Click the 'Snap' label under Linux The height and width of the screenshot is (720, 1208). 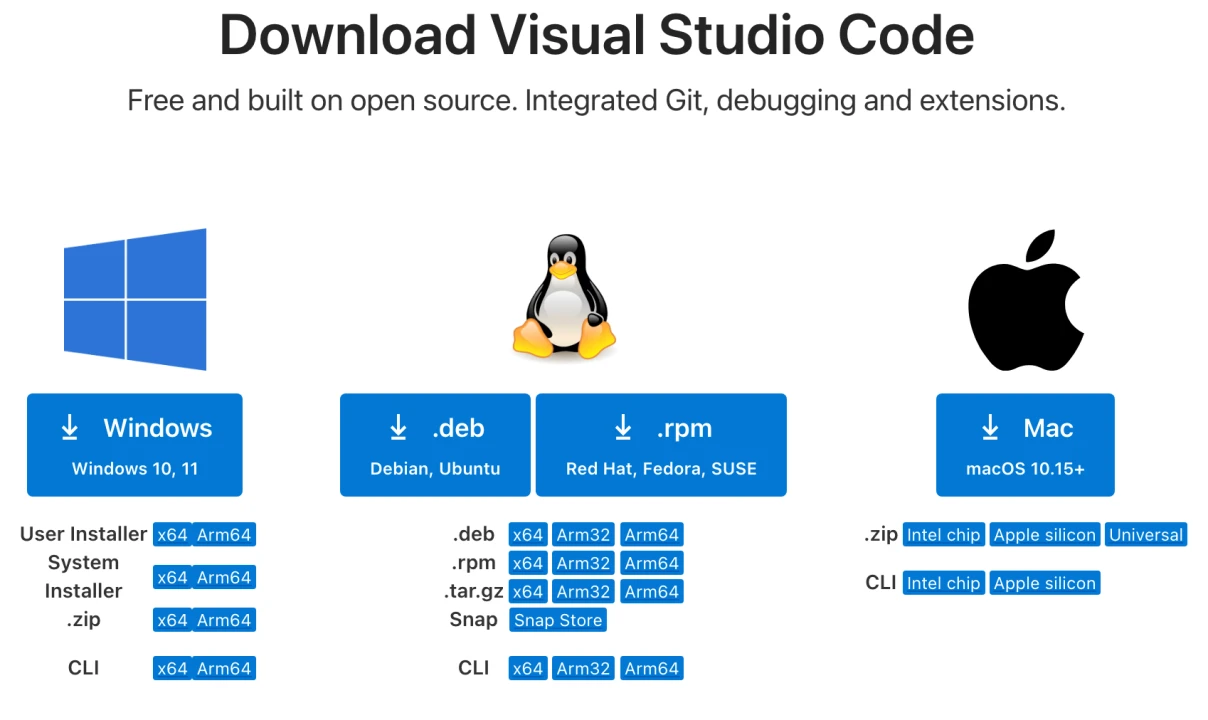[474, 620]
